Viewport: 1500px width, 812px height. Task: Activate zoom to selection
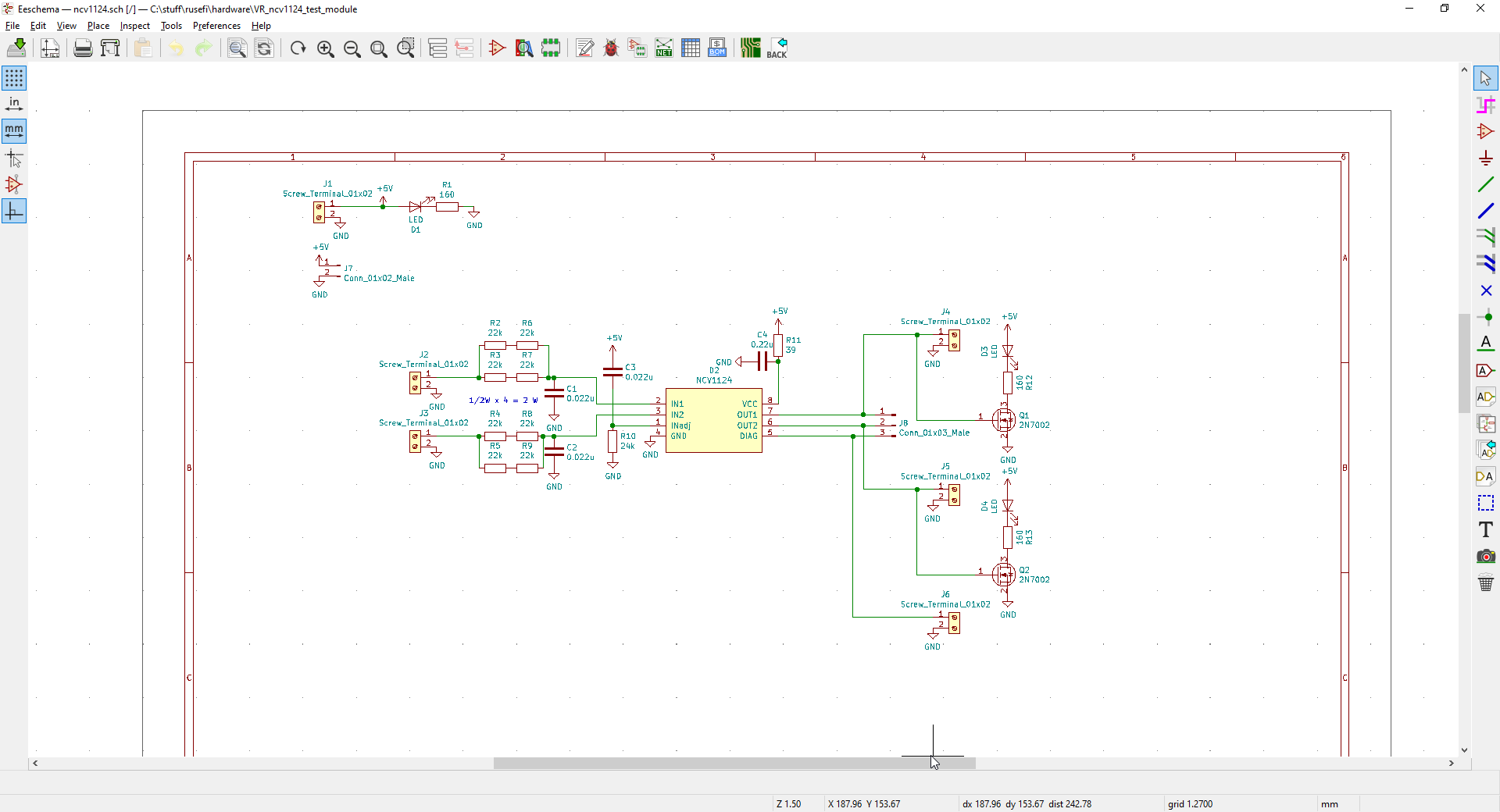405,48
